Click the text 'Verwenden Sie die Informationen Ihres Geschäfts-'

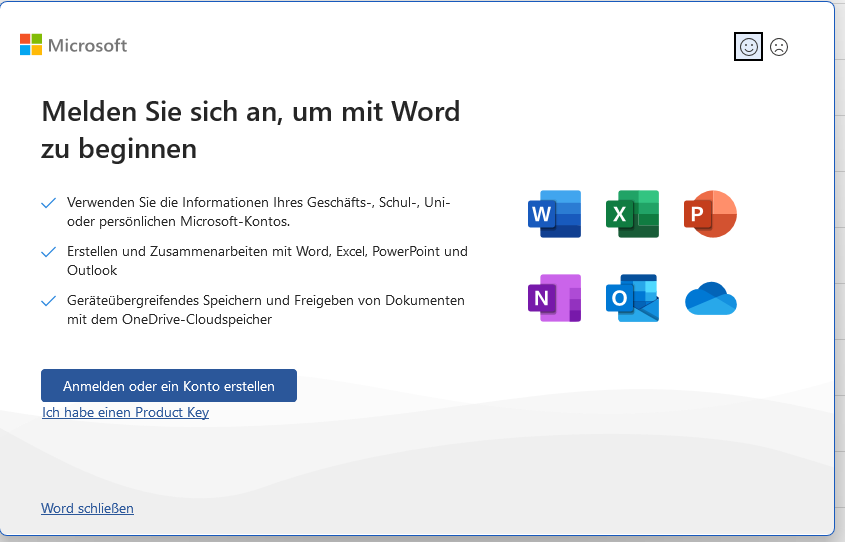(x=221, y=203)
